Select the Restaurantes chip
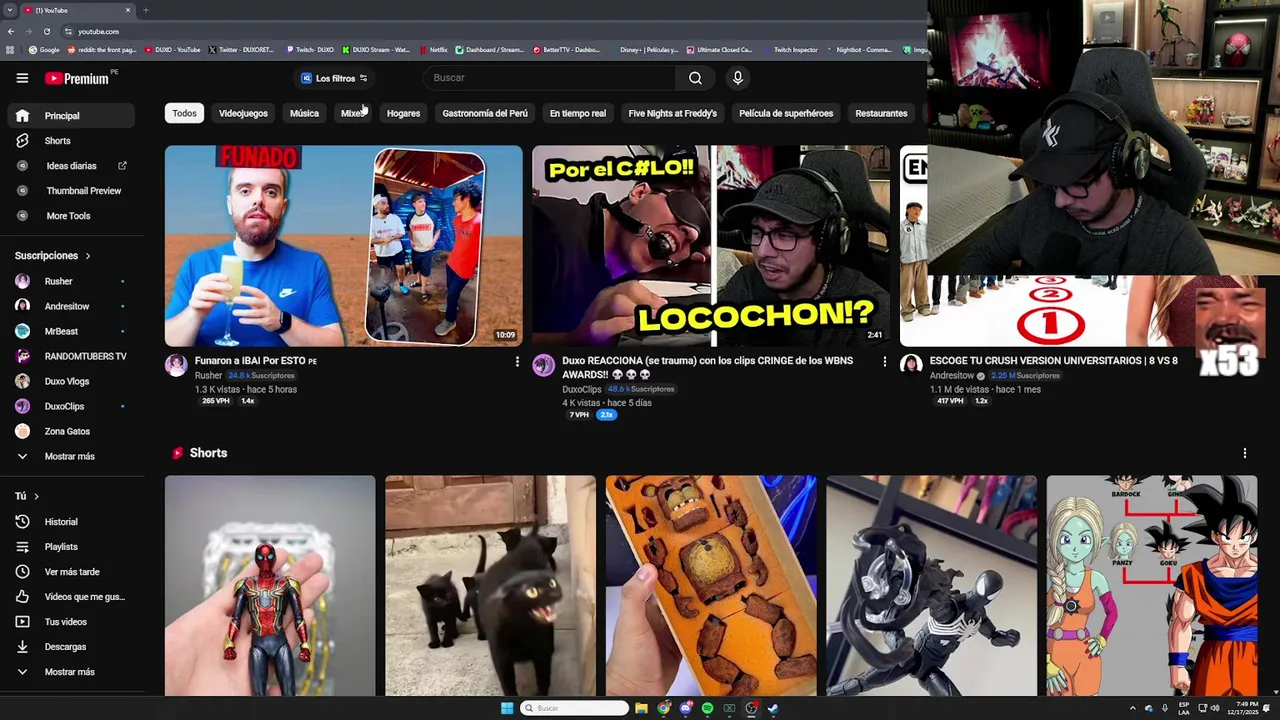 point(881,114)
